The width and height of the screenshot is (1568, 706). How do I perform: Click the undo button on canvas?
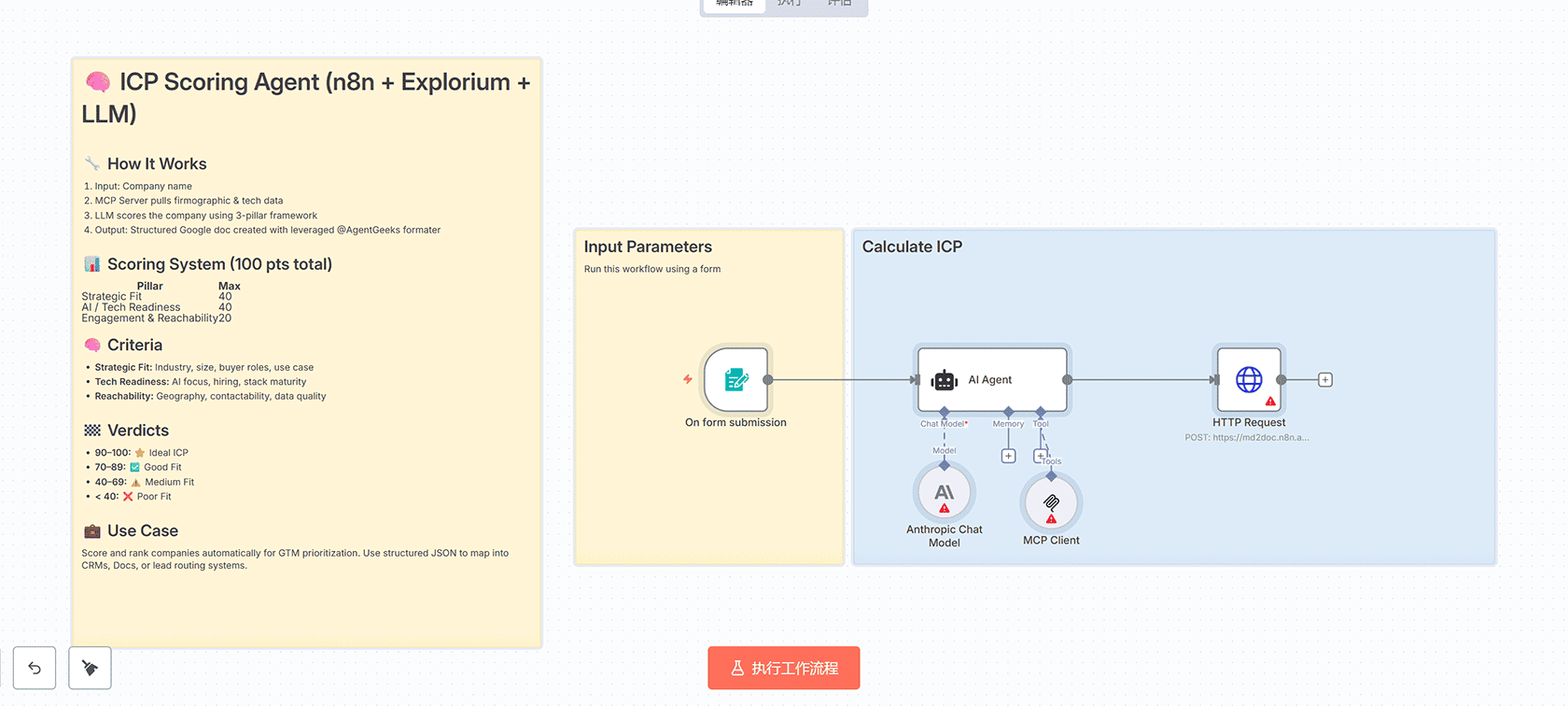[x=35, y=668]
